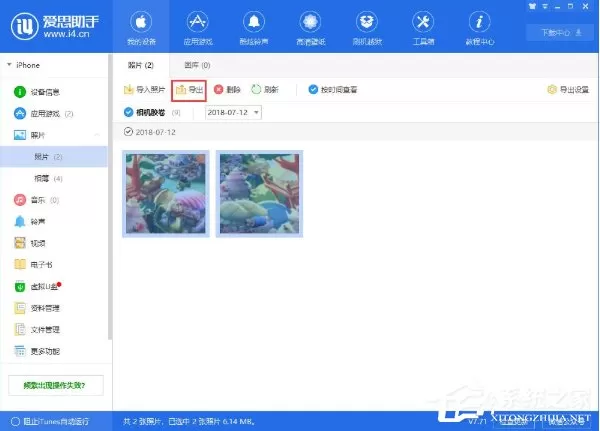Open the ringtones bell icon in top bar
Image resolution: width=600 pixels, height=431 pixels.
point(254,22)
